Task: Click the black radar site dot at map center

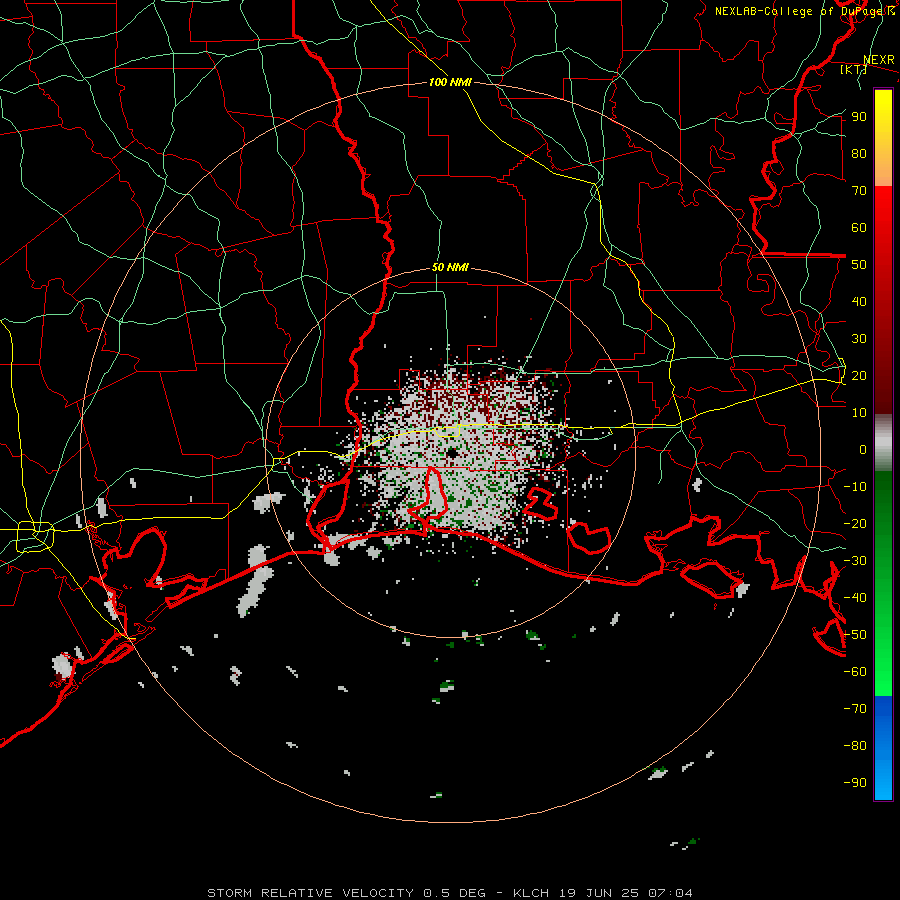Action: coord(452,453)
